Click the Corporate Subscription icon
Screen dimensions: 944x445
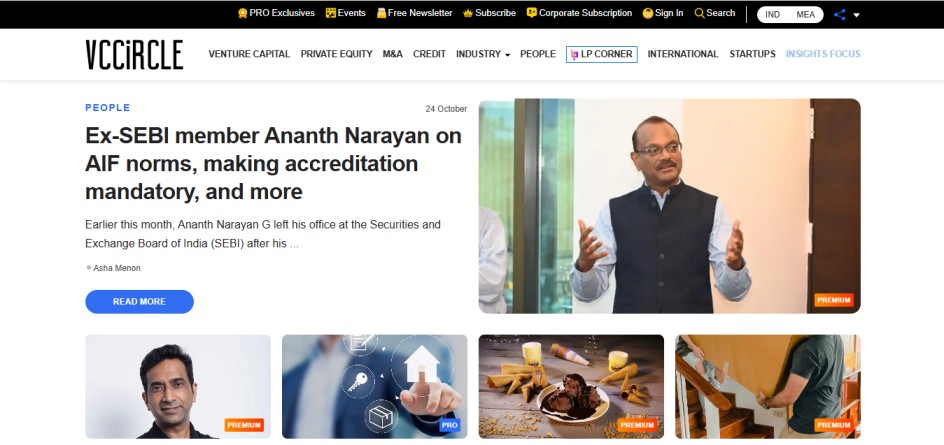532,13
